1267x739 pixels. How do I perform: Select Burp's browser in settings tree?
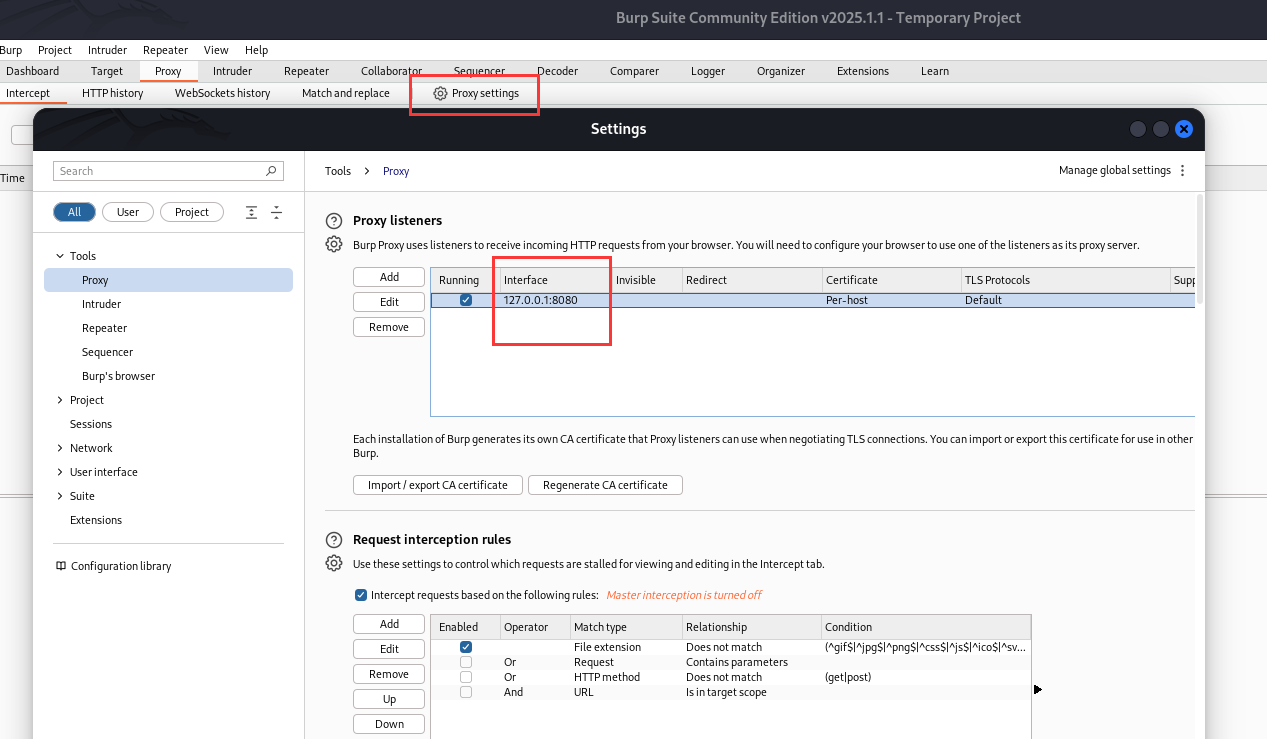[x=118, y=376]
